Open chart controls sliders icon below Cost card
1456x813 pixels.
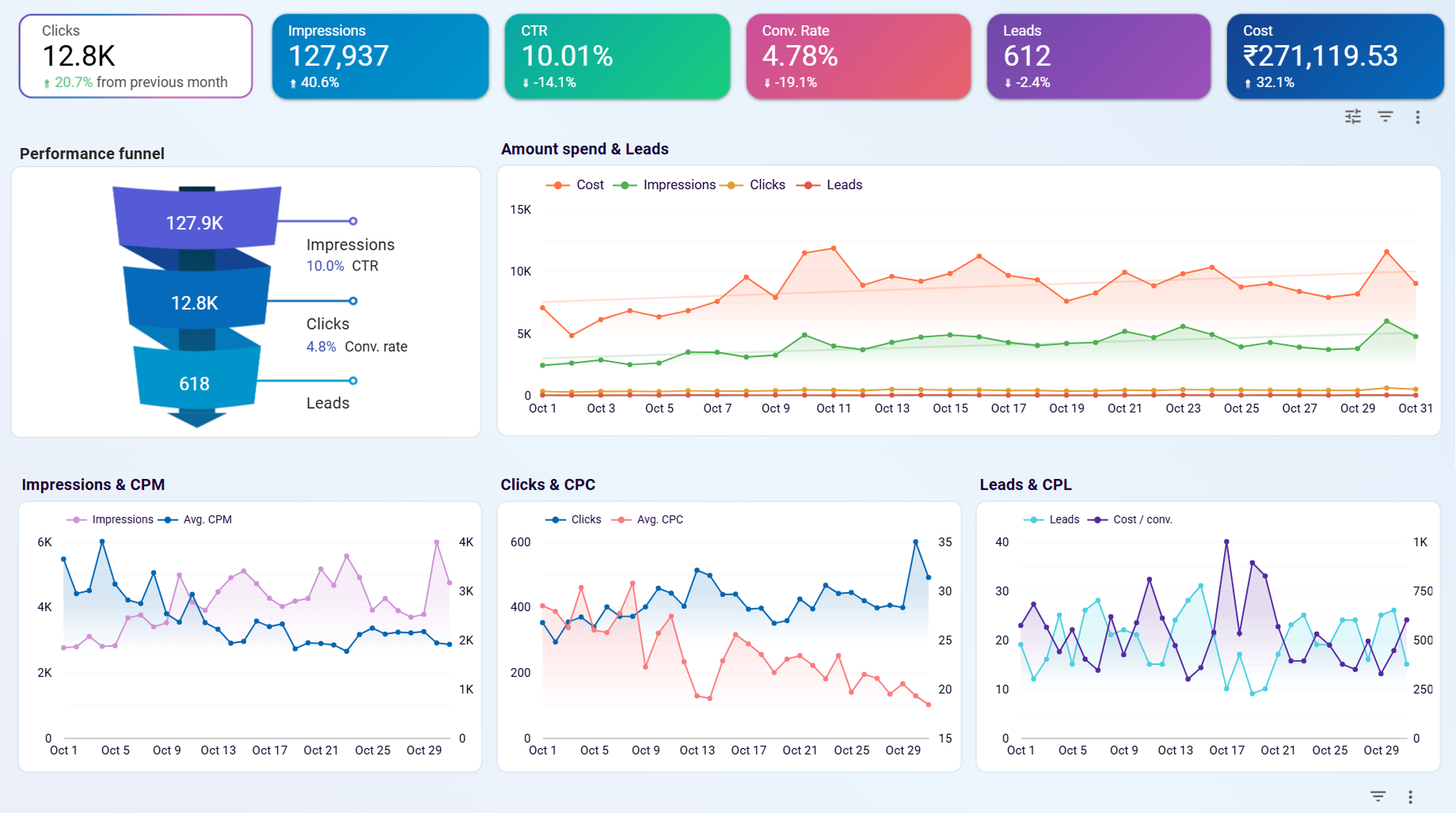[1352, 117]
